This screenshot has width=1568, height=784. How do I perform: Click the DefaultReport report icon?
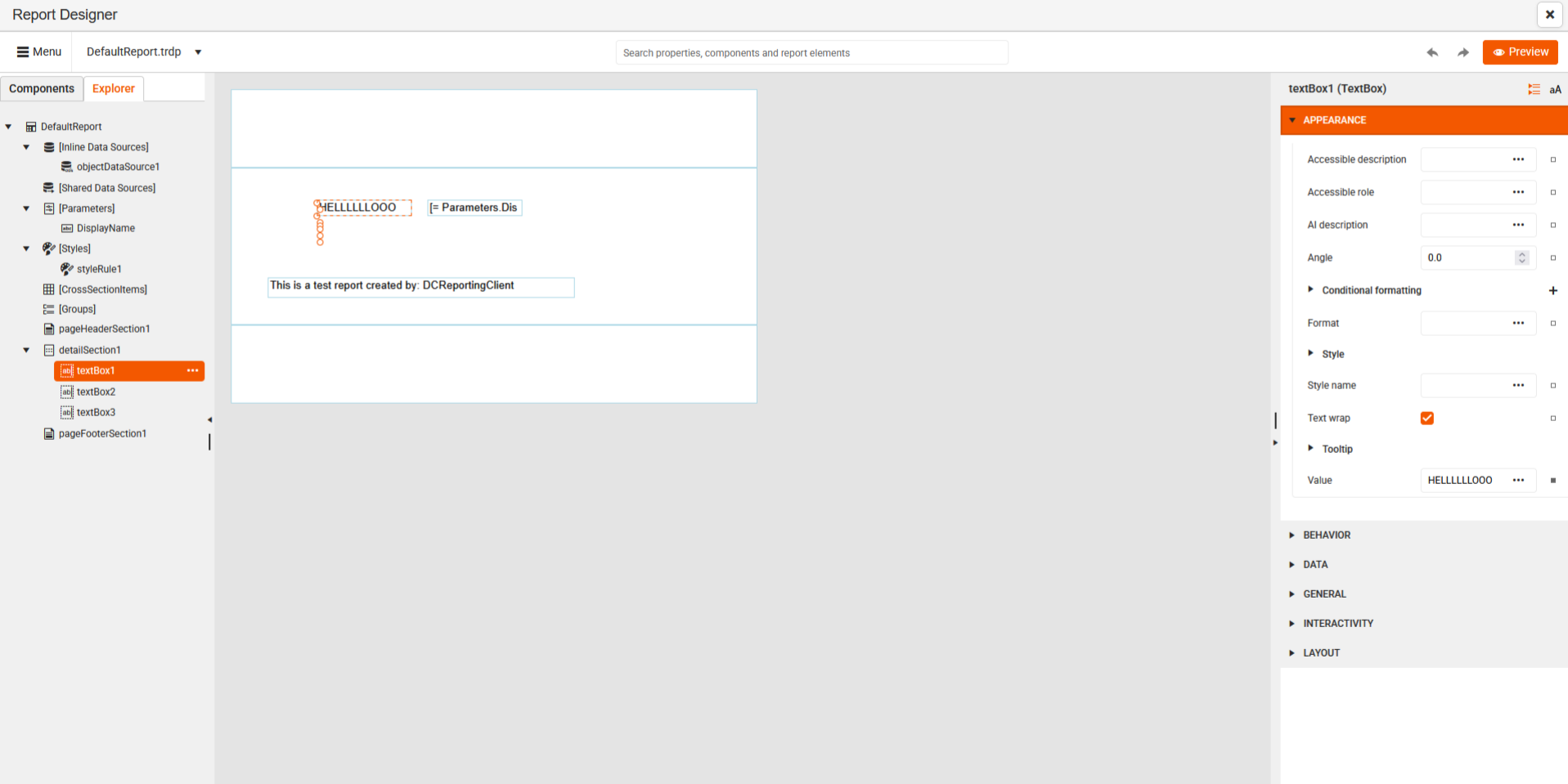31,127
